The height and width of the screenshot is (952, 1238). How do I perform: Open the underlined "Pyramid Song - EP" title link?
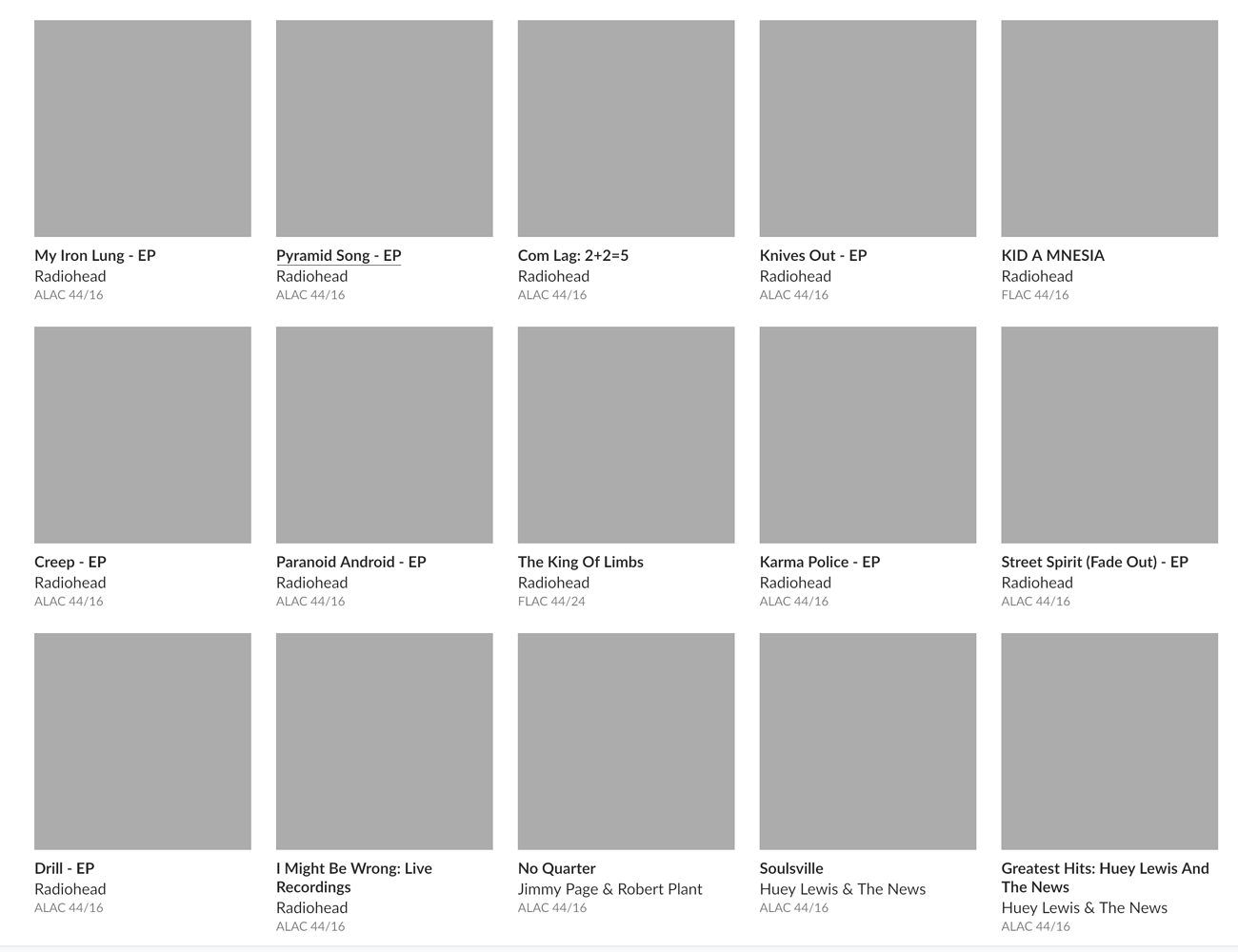click(x=339, y=255)
